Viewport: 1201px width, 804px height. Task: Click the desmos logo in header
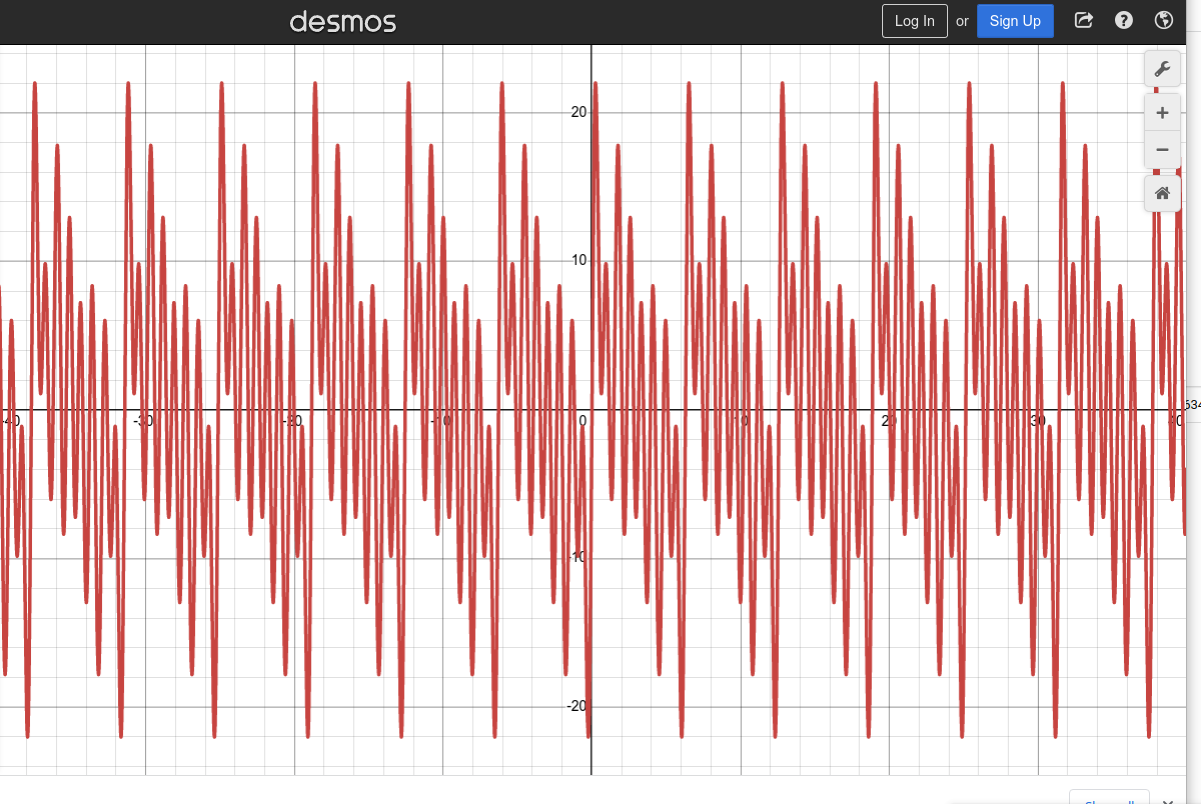tap(343, 21)
